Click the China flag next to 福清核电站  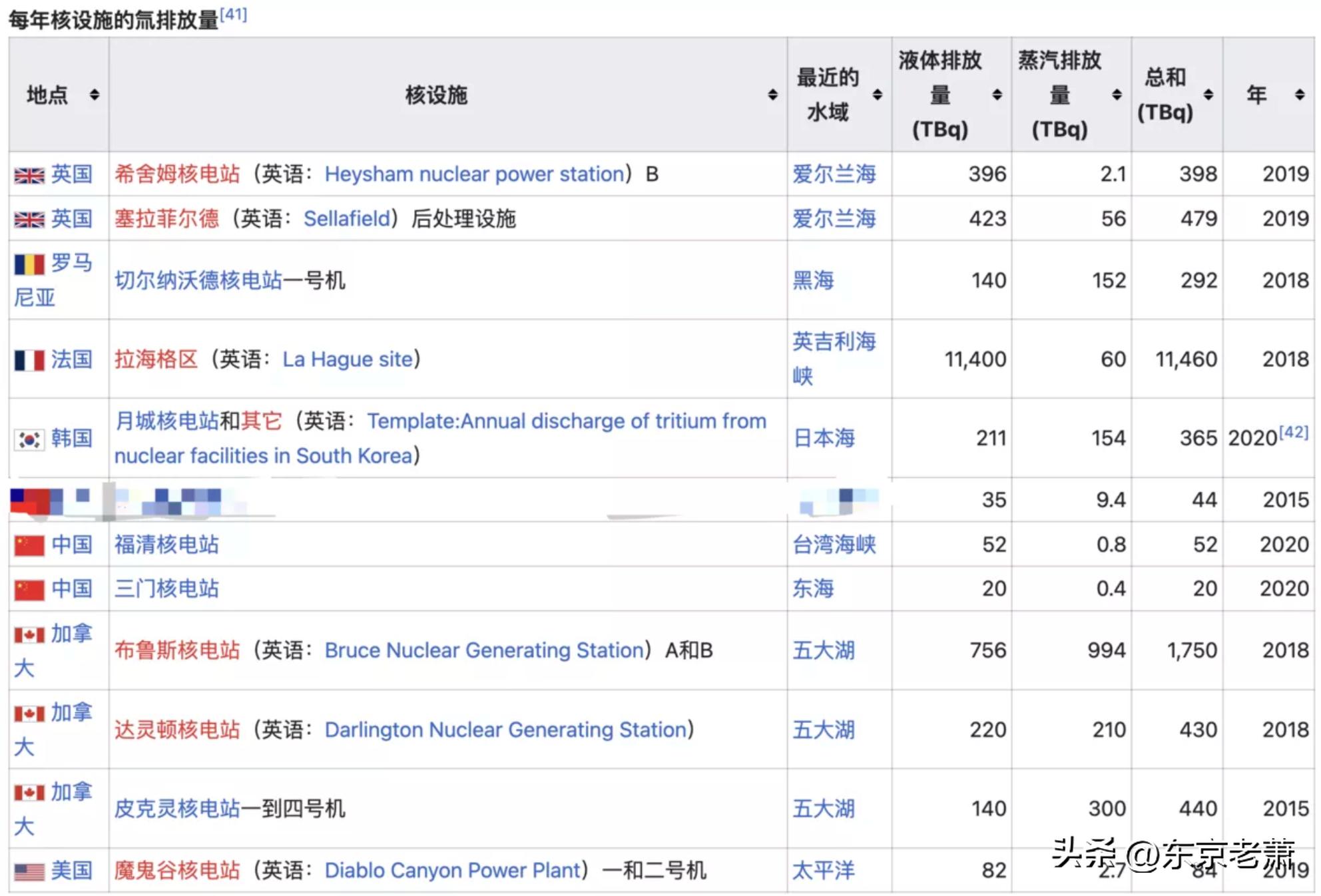click(x=28, y=545)
